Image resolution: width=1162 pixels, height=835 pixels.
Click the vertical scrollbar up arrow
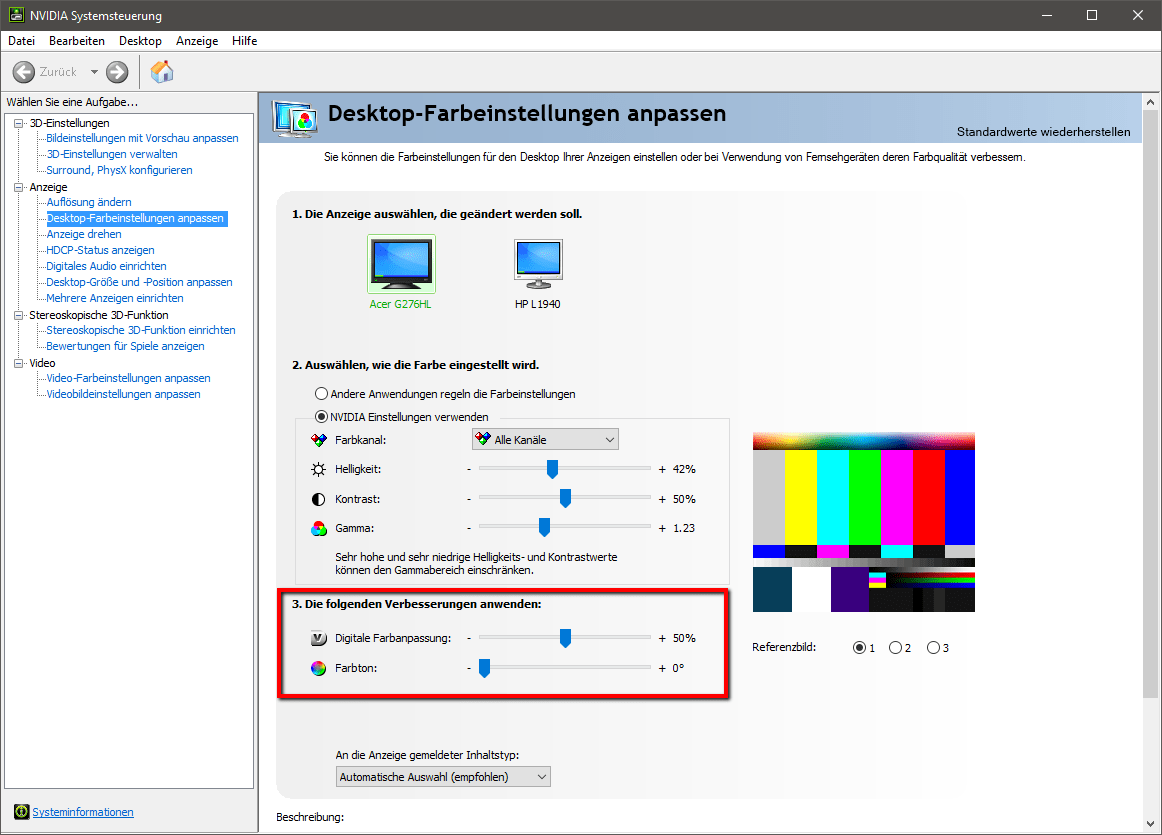tap(1150, 102)
